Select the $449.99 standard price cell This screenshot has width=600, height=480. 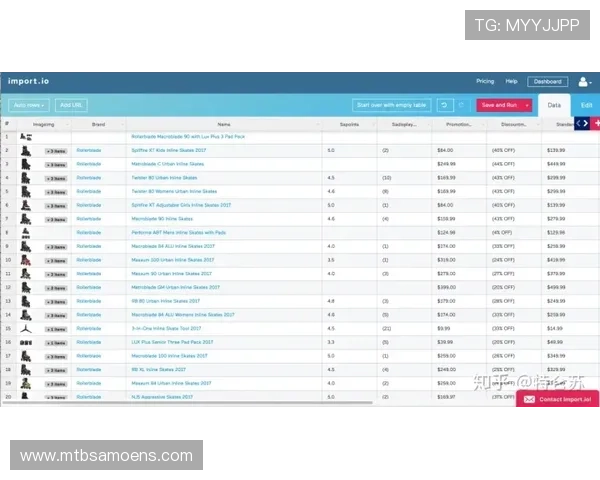(x=570, y=164)
